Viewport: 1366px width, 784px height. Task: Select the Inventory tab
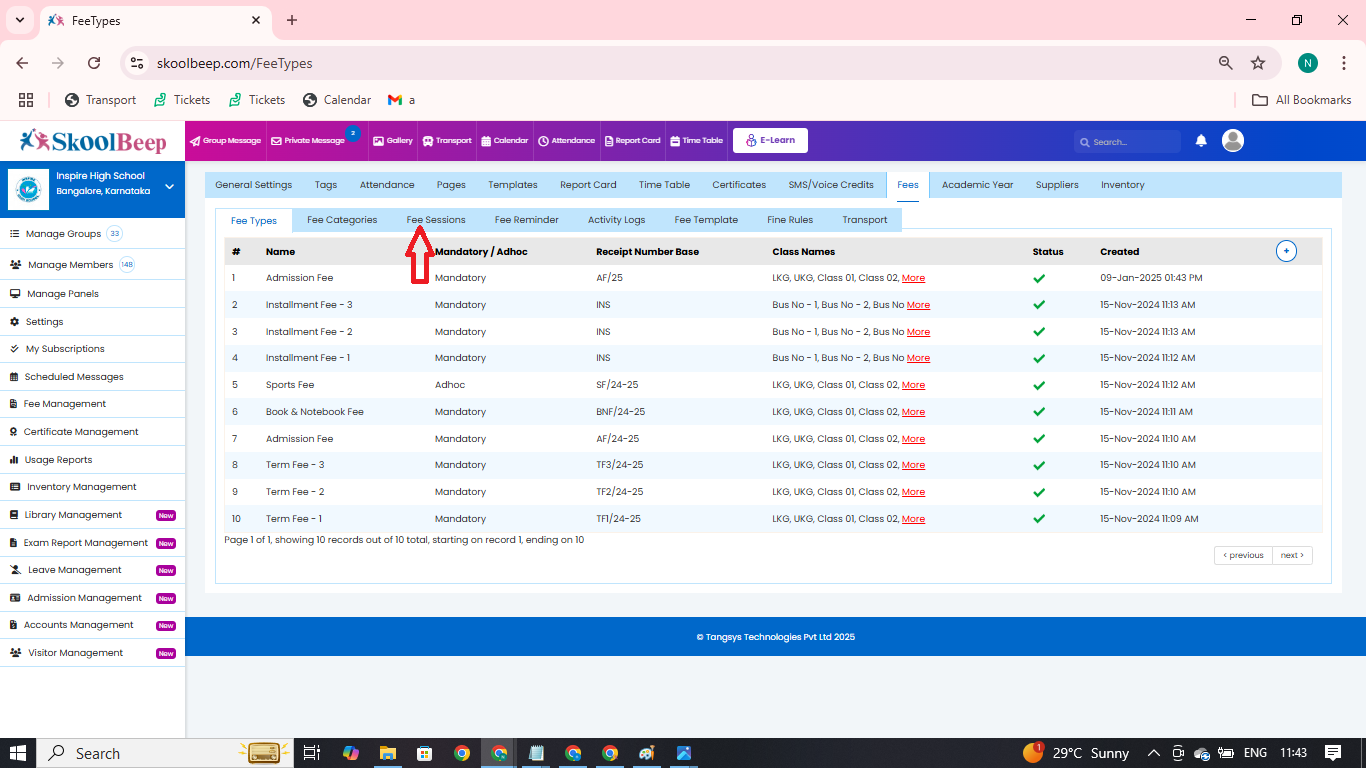[1122, 185]
